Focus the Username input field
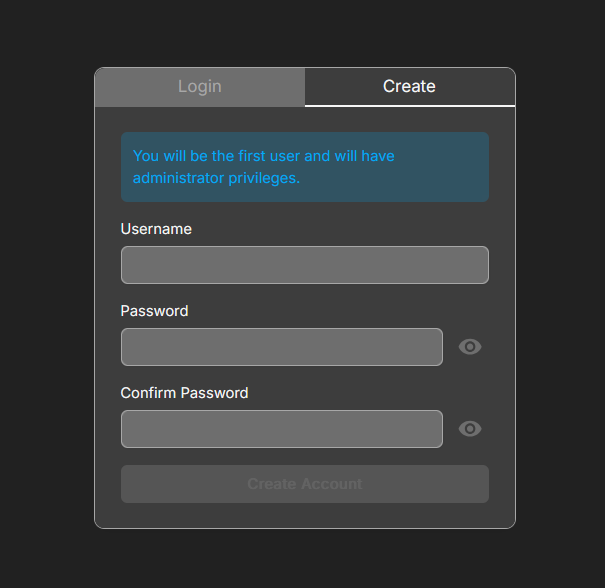The height and width of the screenshot is (588, 605). tap(305, 265)
